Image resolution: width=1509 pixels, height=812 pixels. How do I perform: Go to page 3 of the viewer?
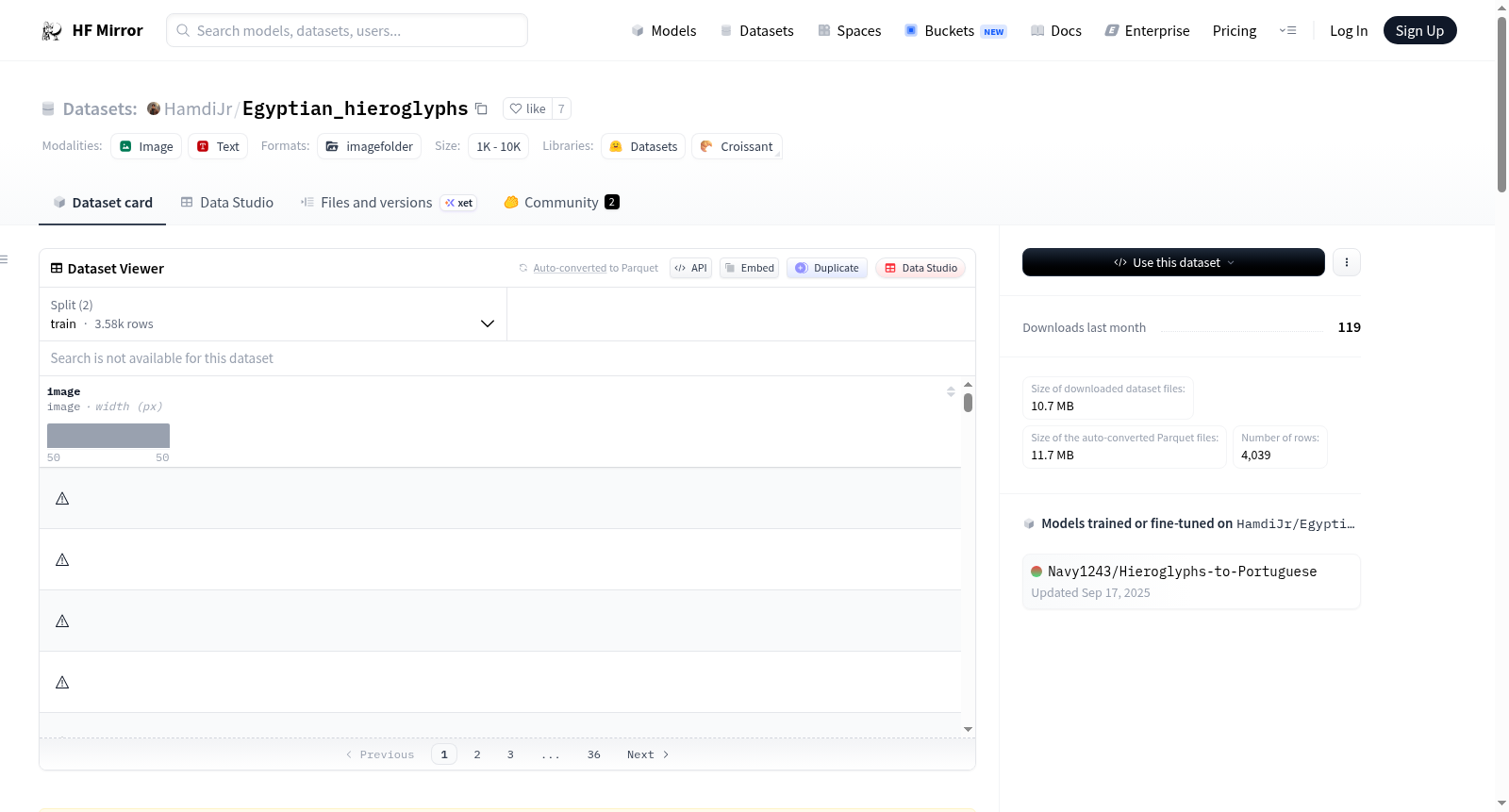[x=510, y=754]
